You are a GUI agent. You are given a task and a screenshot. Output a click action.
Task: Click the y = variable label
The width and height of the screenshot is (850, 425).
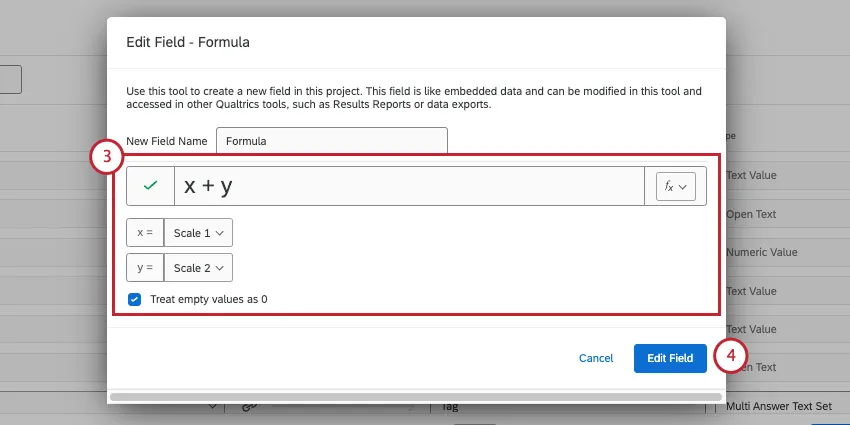click(x=145, y=268)
